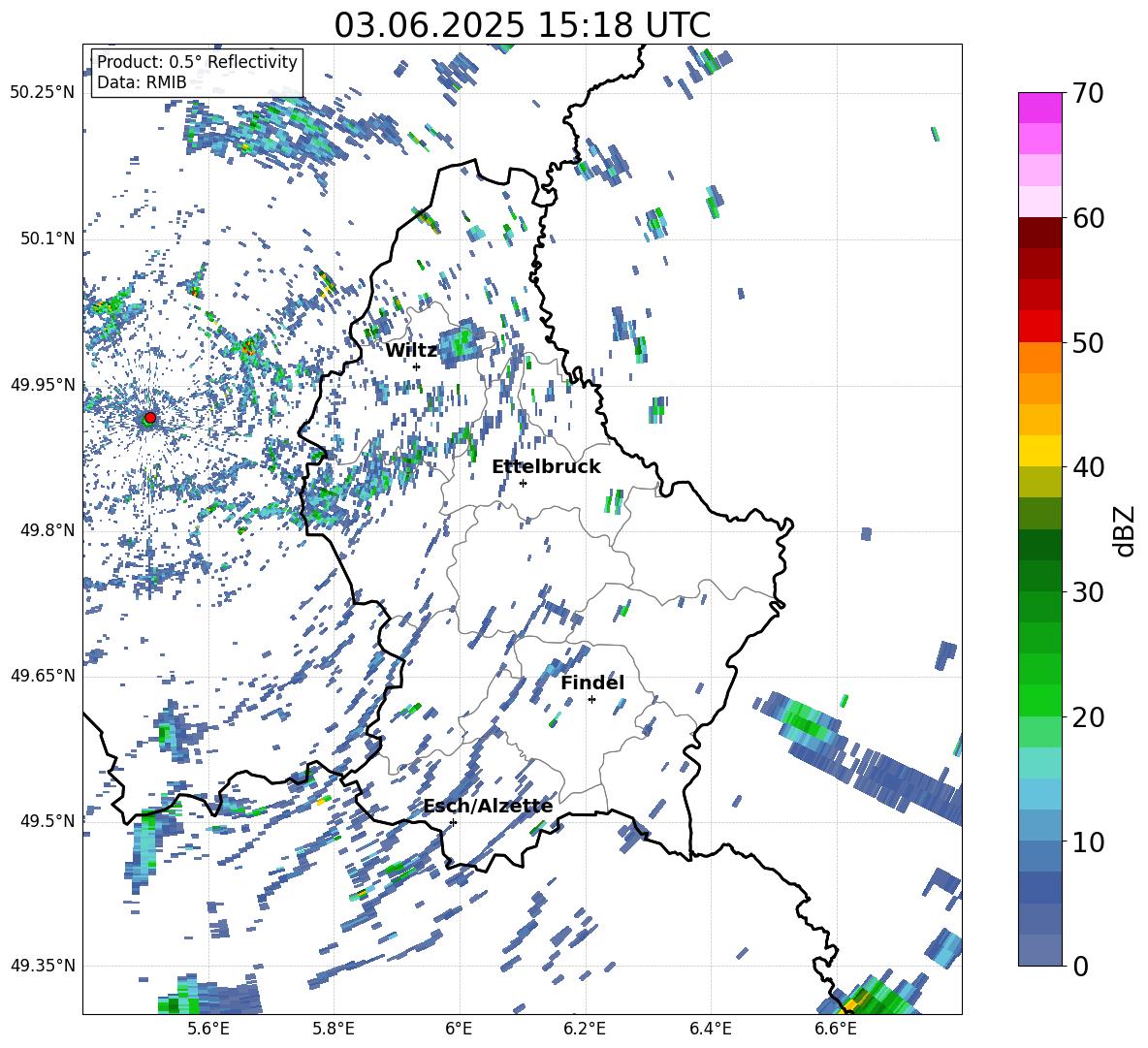Click the Esch/Alzette city label
This screenshot has width=1148, height=1048.
(488, 807)
